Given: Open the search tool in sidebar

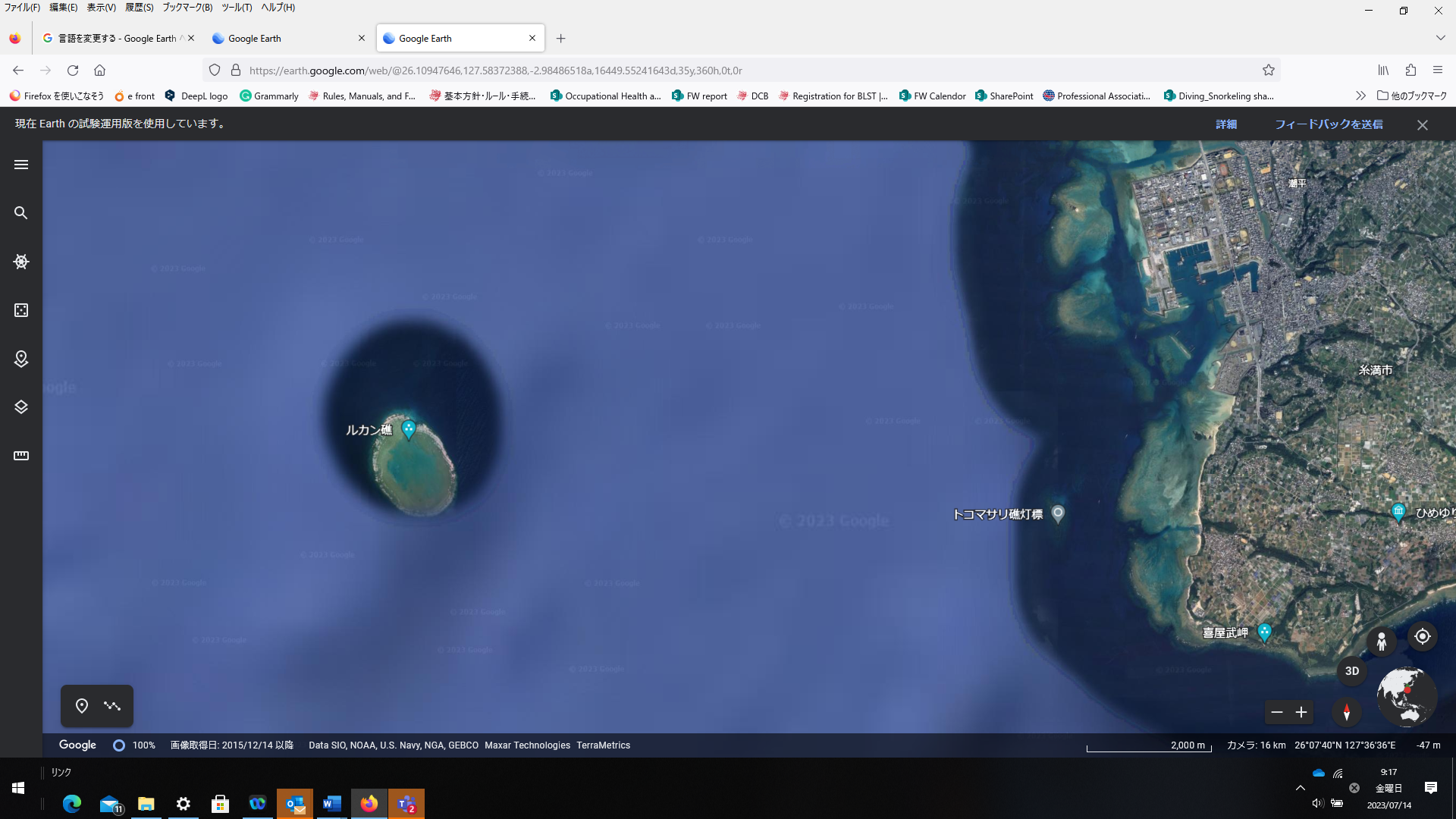Looking at the screenshot, I should [x=21, y=213].
